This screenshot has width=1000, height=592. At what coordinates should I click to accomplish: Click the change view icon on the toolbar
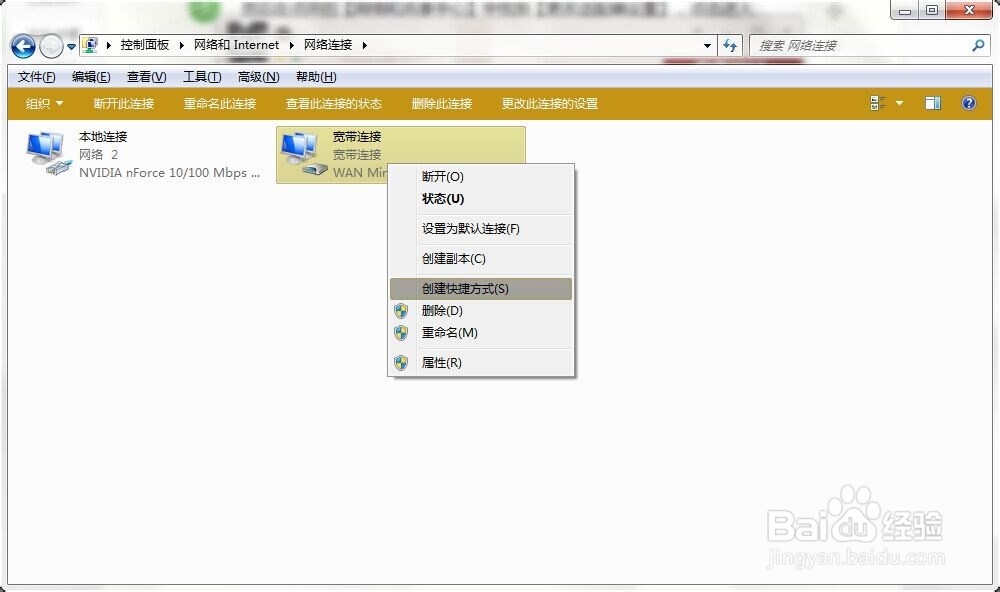878,102
